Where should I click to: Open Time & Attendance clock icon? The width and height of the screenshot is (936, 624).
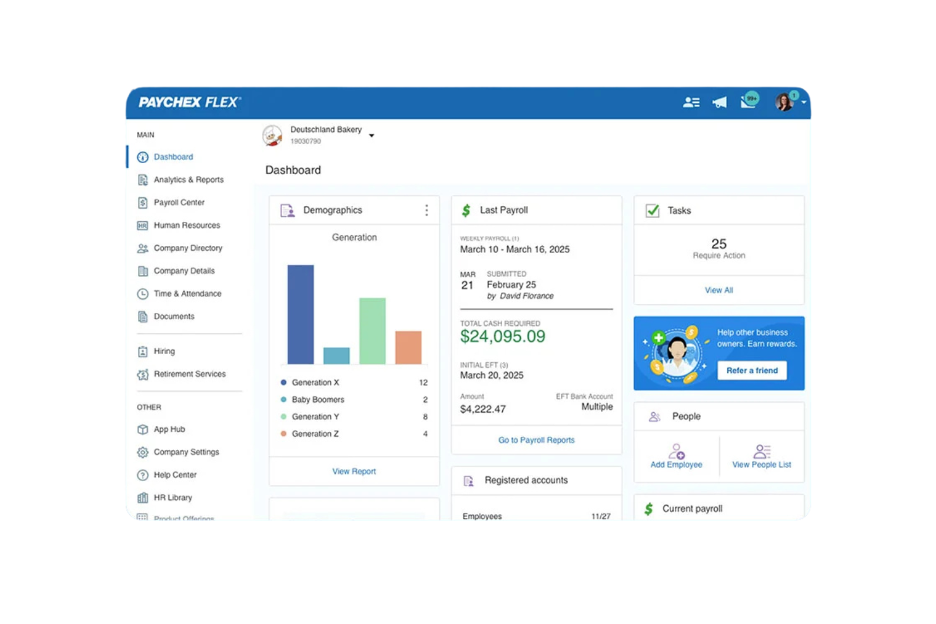(143, 293)
